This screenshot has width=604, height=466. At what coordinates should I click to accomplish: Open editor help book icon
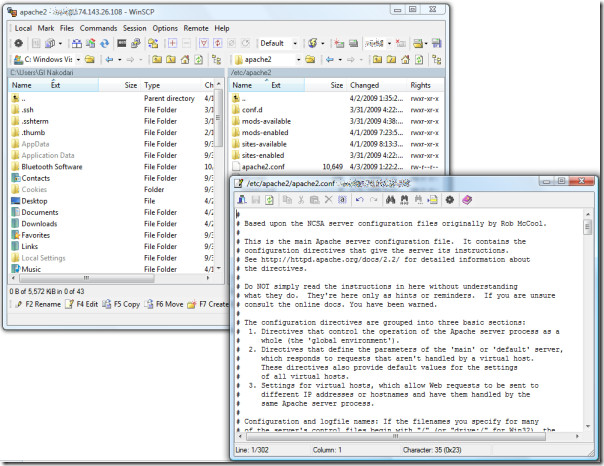click(x=467, y=199)
